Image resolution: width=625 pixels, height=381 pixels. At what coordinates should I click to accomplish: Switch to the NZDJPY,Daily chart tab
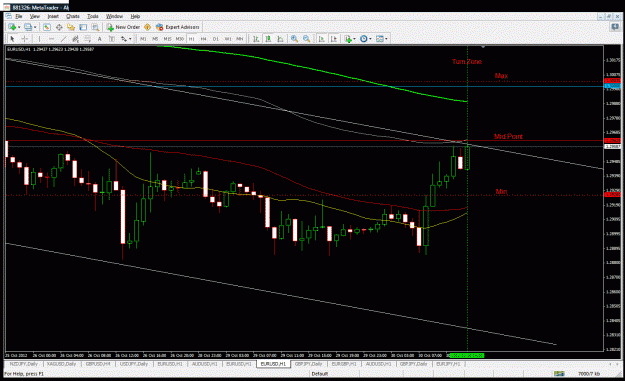click(x=24, y=364)
